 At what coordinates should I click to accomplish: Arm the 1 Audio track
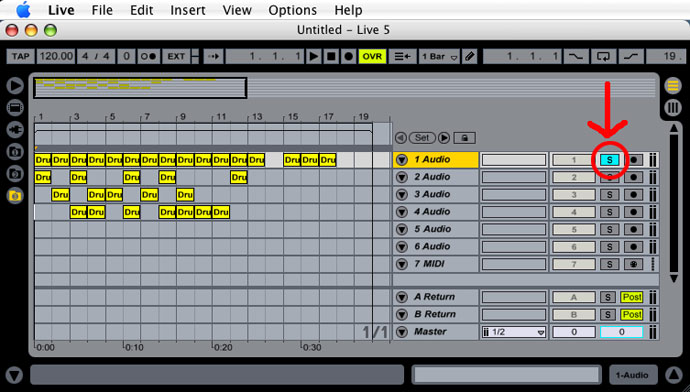coord(633,160)
